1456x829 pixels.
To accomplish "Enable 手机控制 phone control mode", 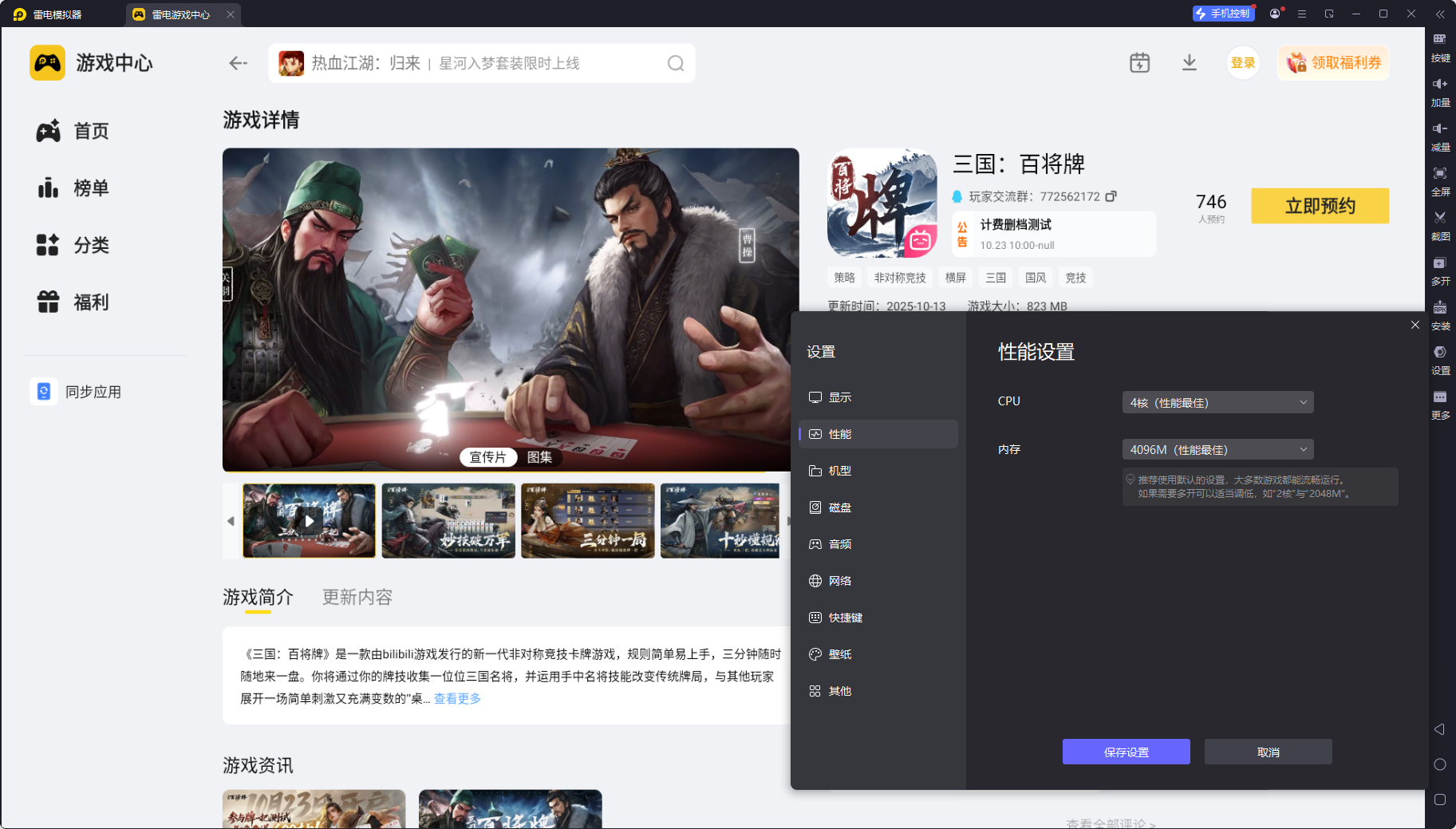I will click(x=1224, y=14).
